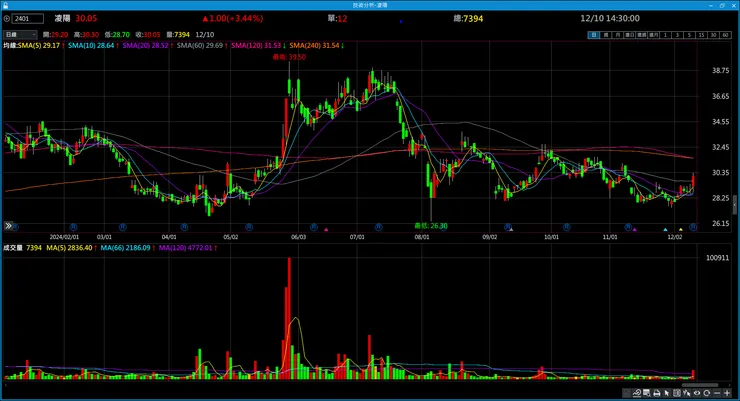
Task: Click the yellow triangle marker after 12/02
Action: coord(680,230)
